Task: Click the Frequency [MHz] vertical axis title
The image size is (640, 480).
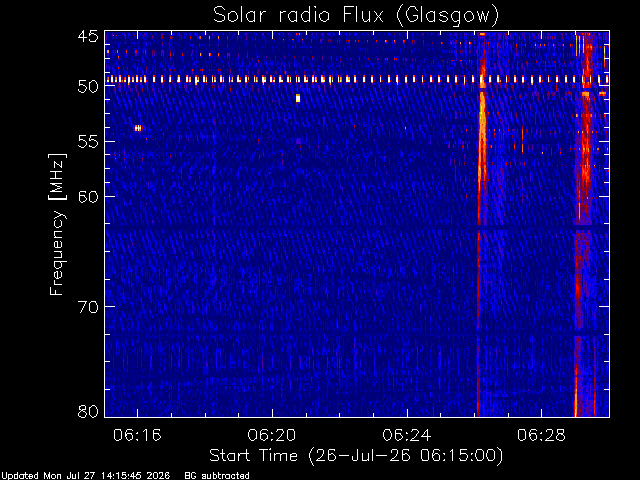Action: click(57, 224)
